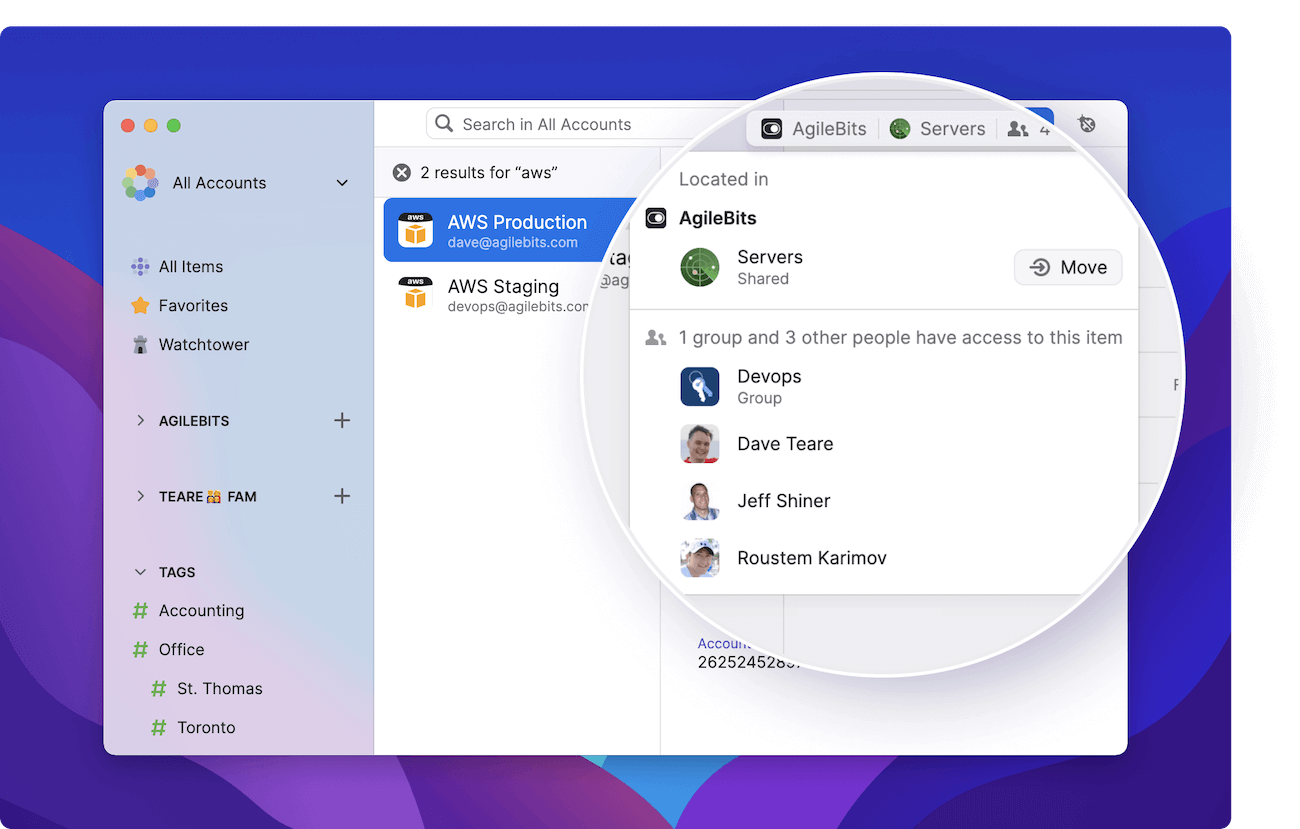Click the AWS Staging box icon

[415, 294]
